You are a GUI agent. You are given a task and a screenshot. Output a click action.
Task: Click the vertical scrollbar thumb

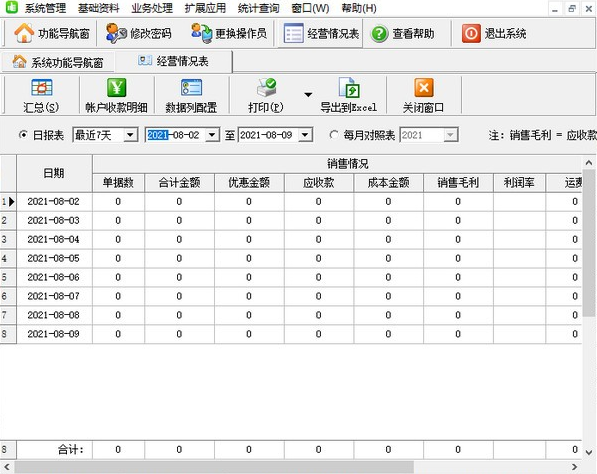pyautogui.click(x=589, y=243)
